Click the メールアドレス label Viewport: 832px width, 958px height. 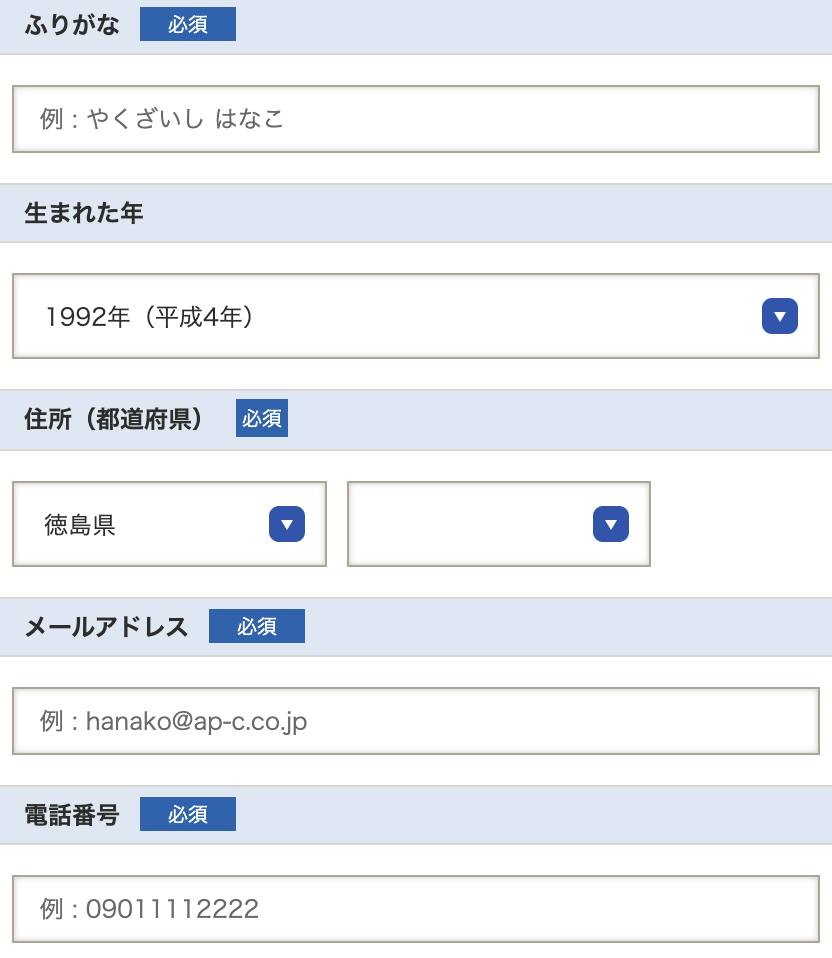click(x=106, y=627)
